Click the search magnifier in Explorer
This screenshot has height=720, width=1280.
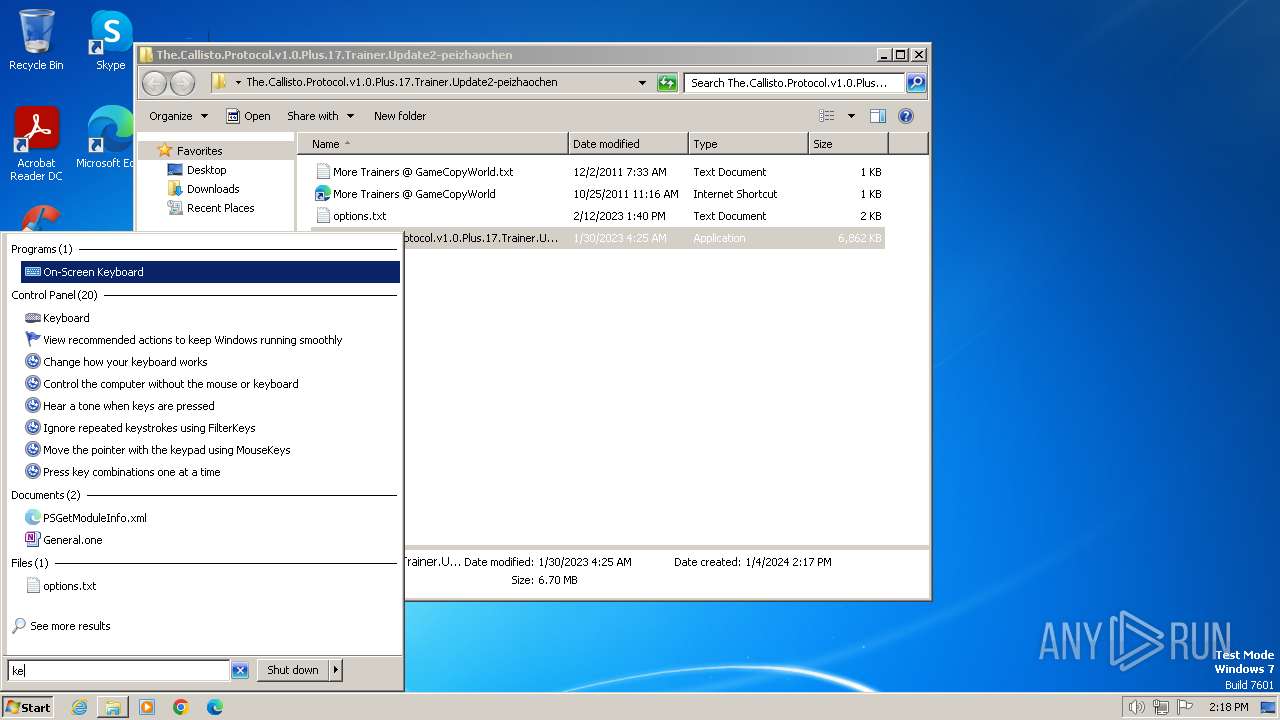click(915, 83)
